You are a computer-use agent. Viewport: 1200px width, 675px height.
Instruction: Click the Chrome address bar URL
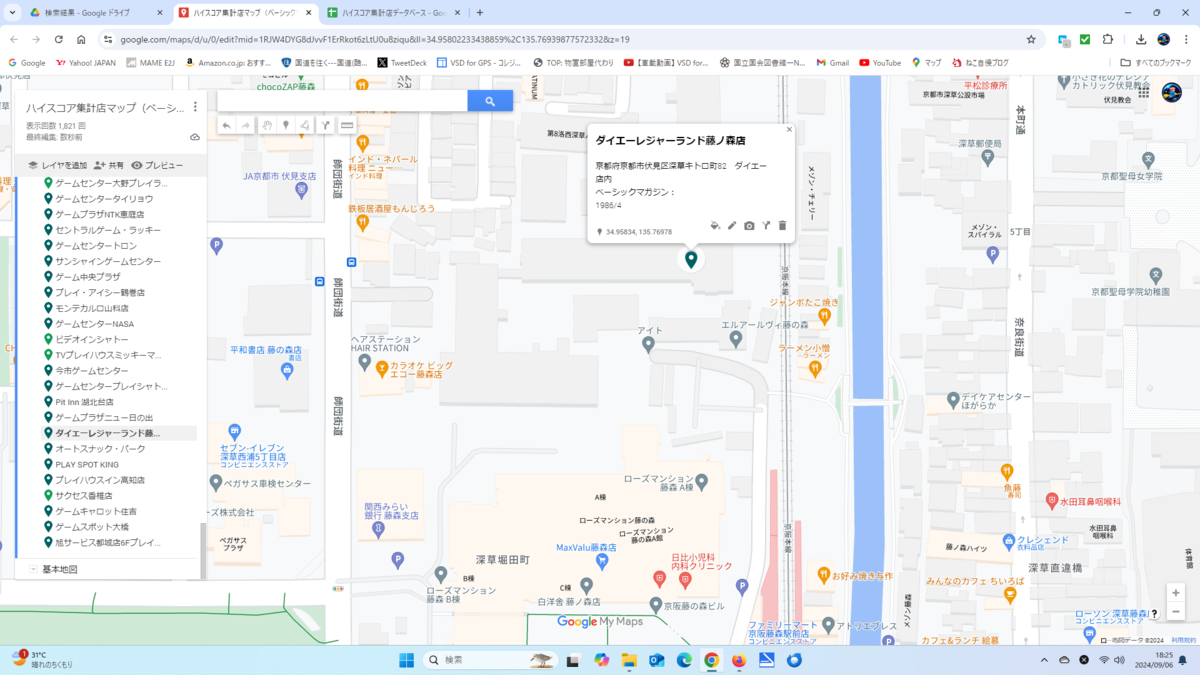[x=375, y=39]
